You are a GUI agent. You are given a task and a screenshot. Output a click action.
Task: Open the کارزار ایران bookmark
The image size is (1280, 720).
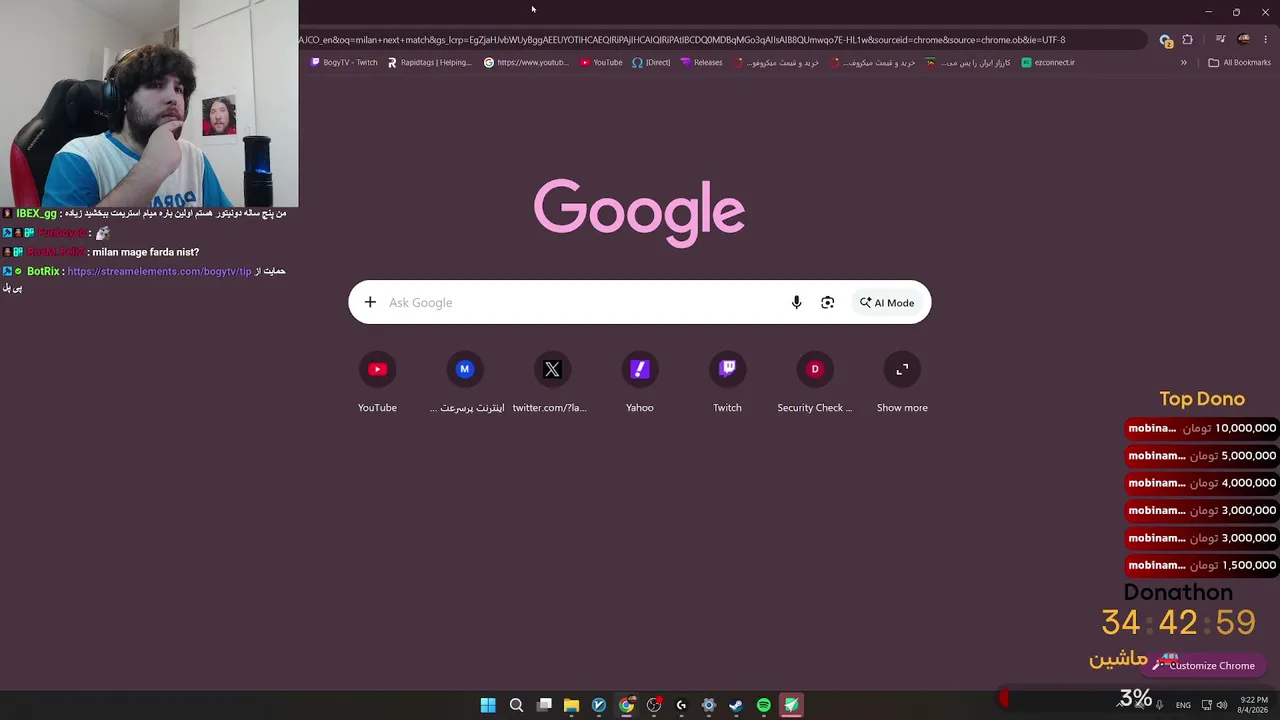pos(967,62)
